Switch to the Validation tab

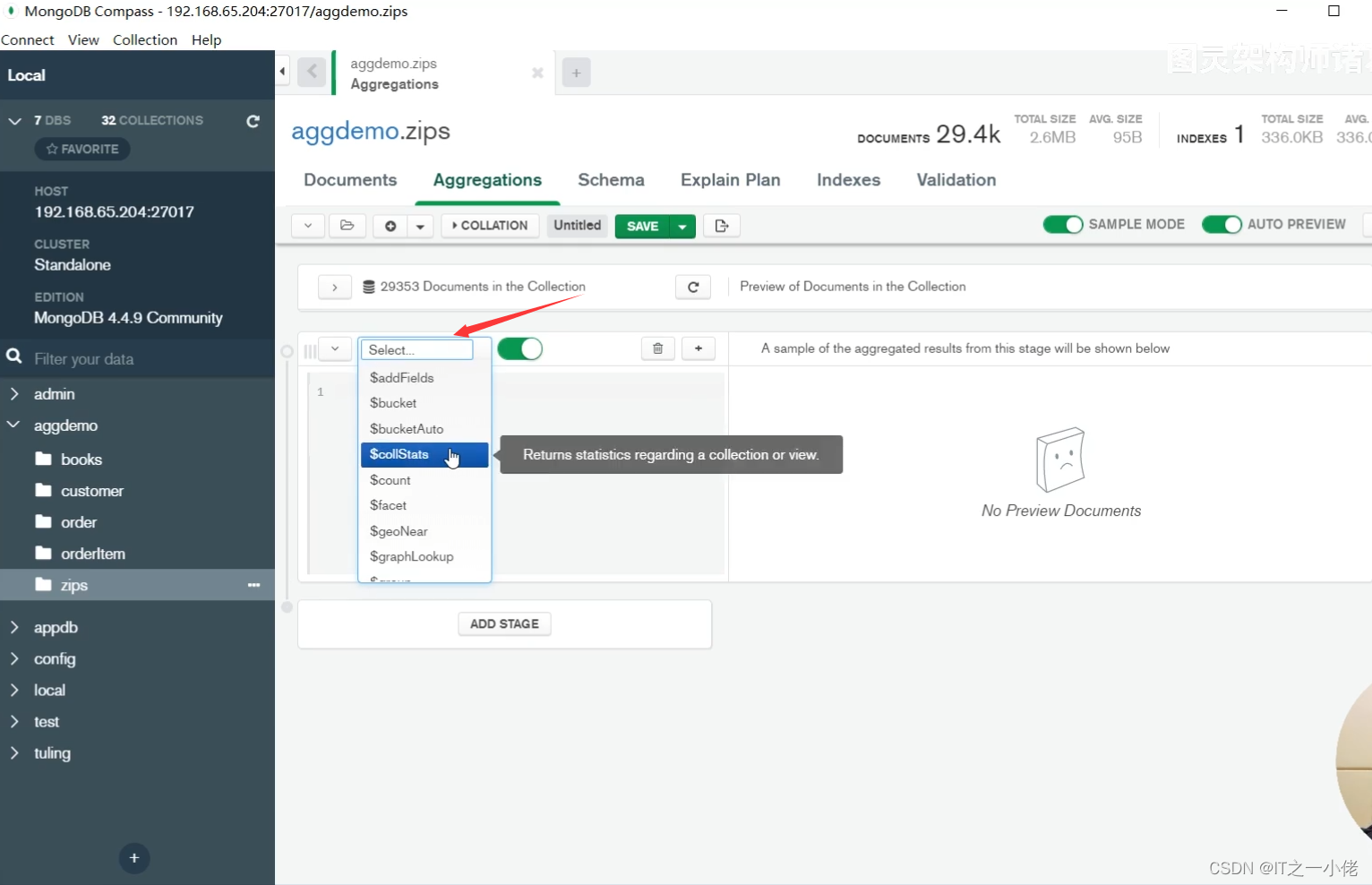[x=956, y=180]
